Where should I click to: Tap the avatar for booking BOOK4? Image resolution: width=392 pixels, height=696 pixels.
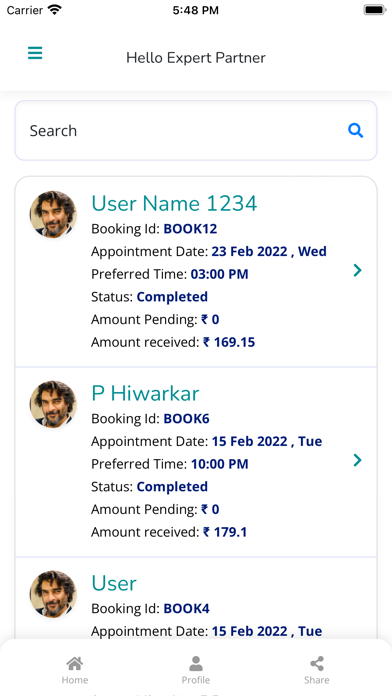[x=53, y=594]
